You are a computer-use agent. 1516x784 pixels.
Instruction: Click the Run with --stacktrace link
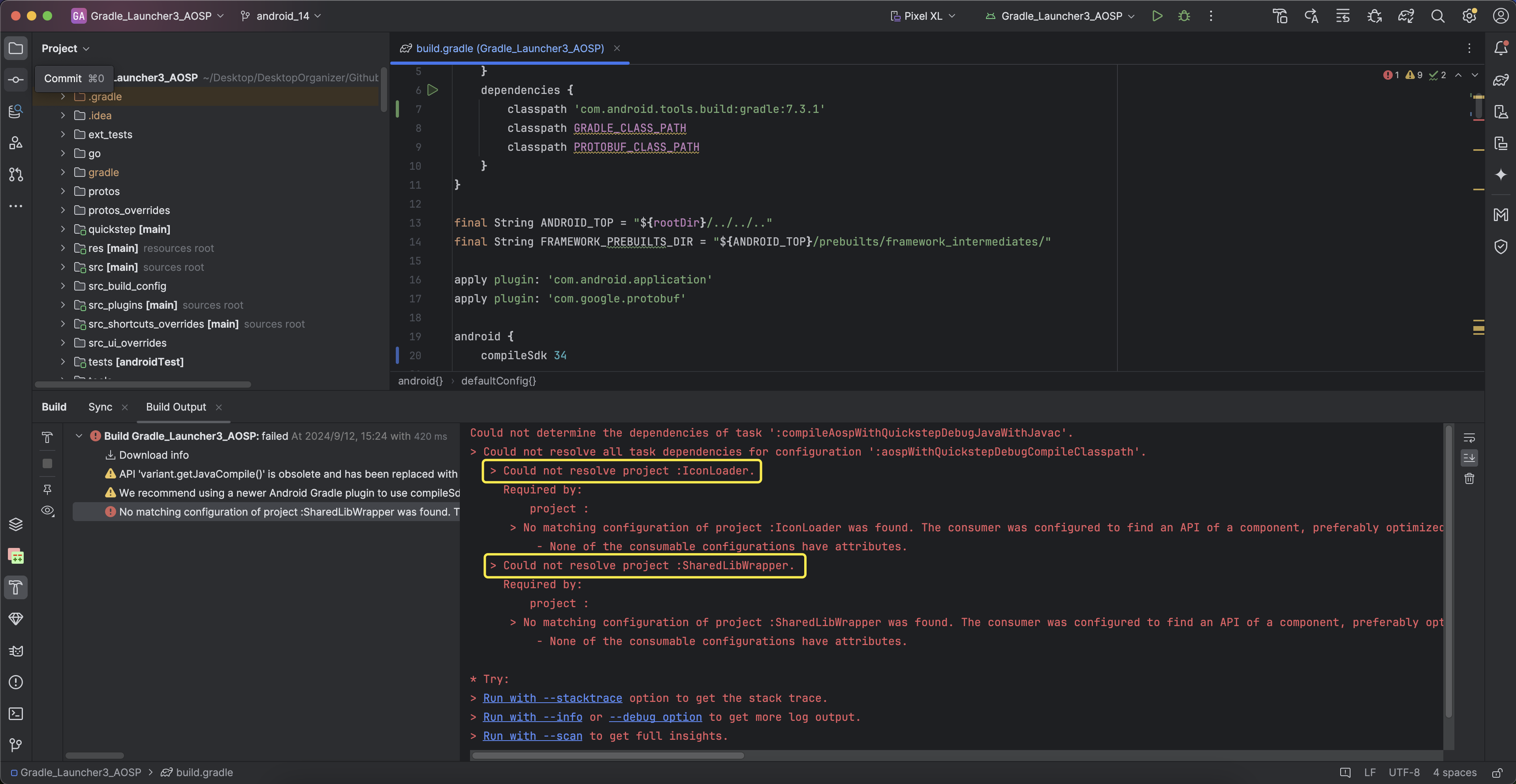[552, 698]
